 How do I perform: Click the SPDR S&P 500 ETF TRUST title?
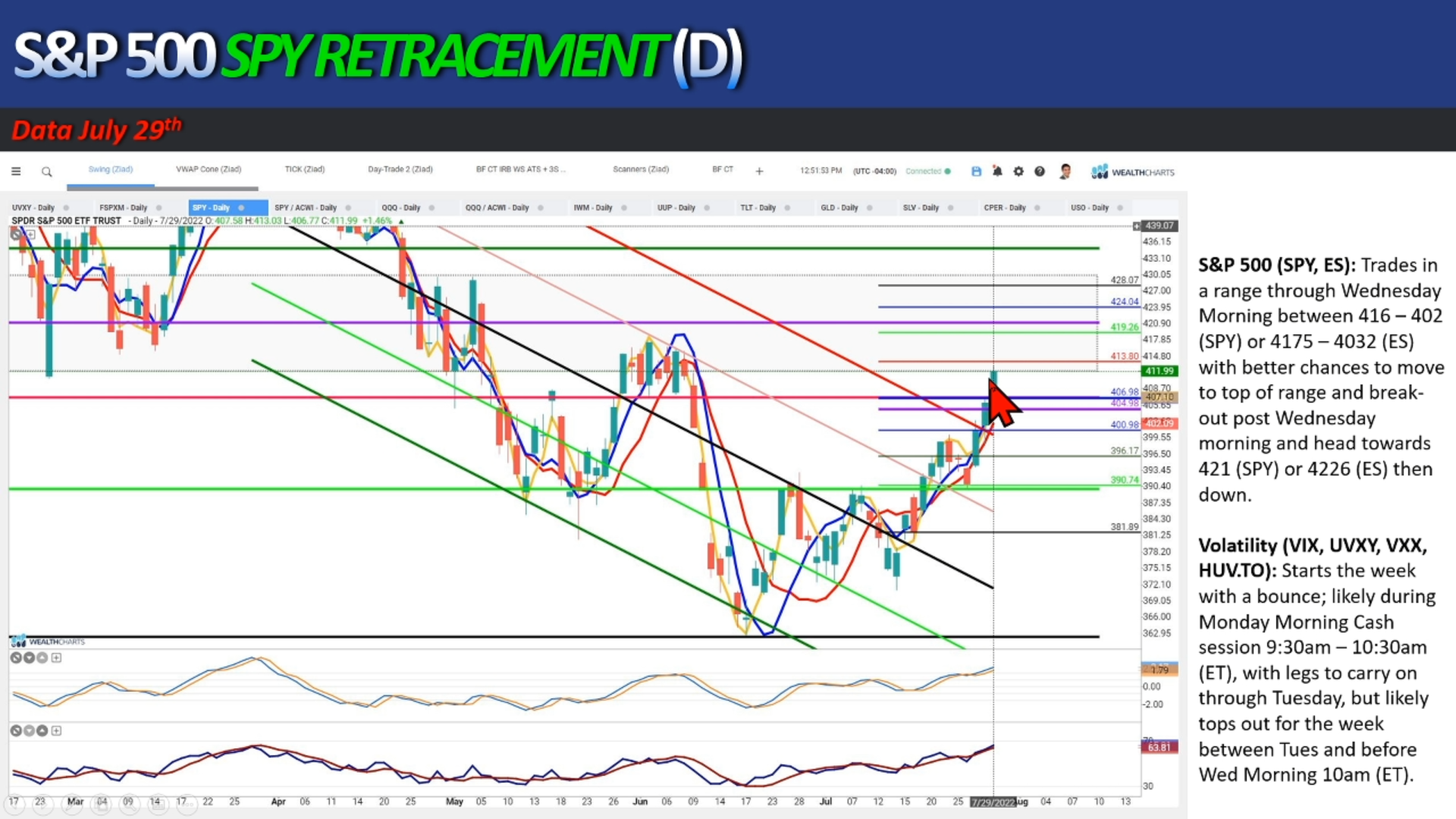[66, 221]
